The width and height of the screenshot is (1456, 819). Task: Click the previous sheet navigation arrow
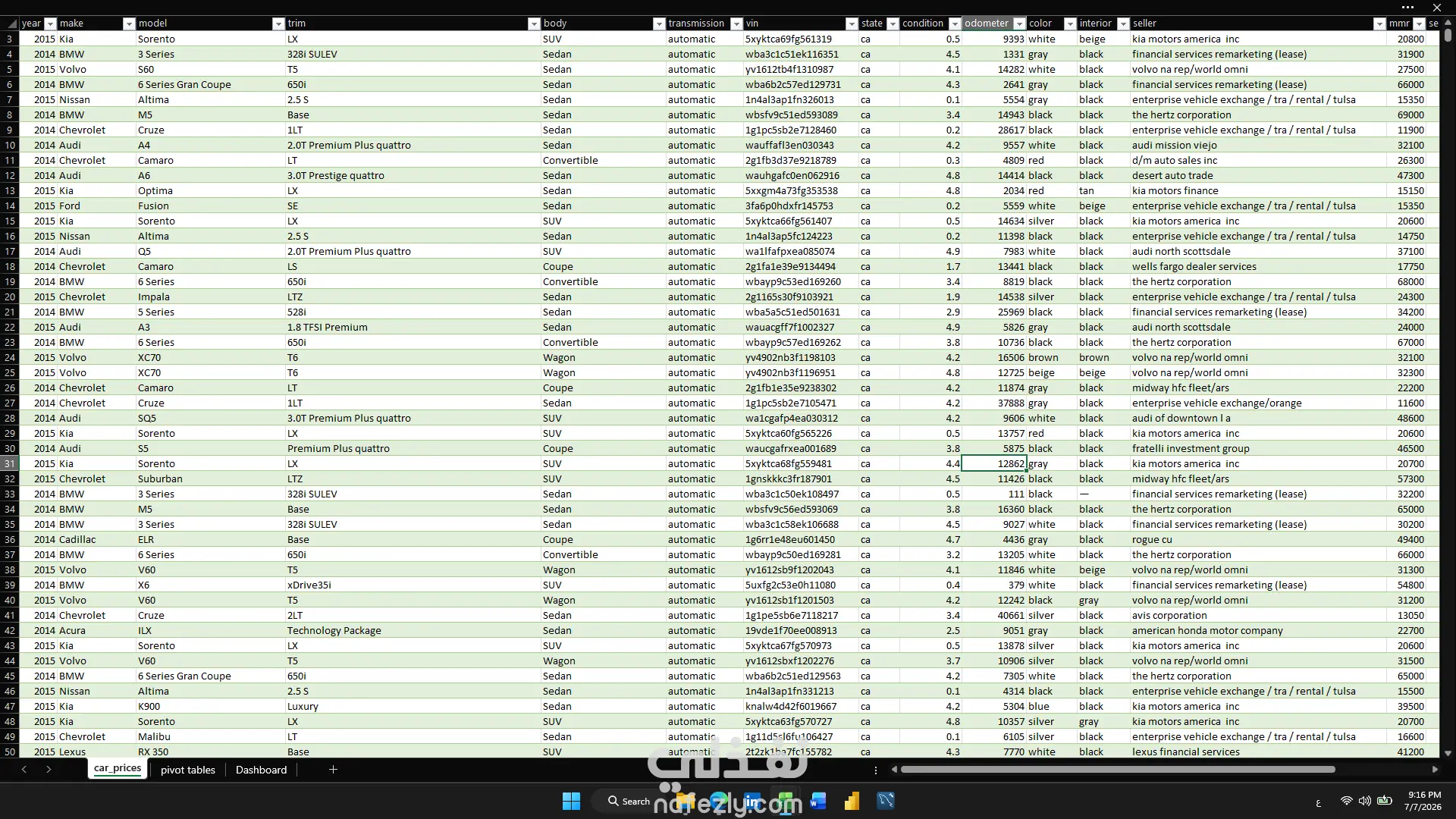(x=24, y=770)
